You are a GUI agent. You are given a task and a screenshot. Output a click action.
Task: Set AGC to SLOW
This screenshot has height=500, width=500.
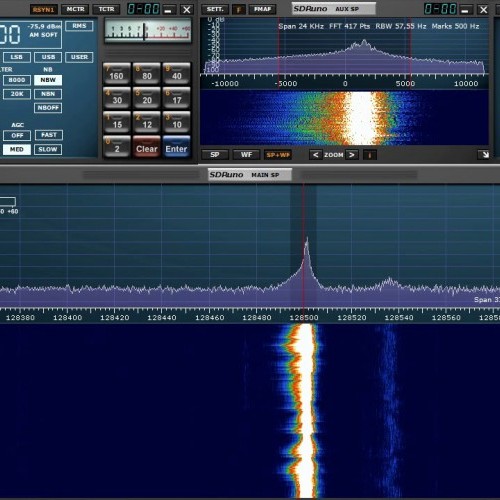tap(48, 149)
